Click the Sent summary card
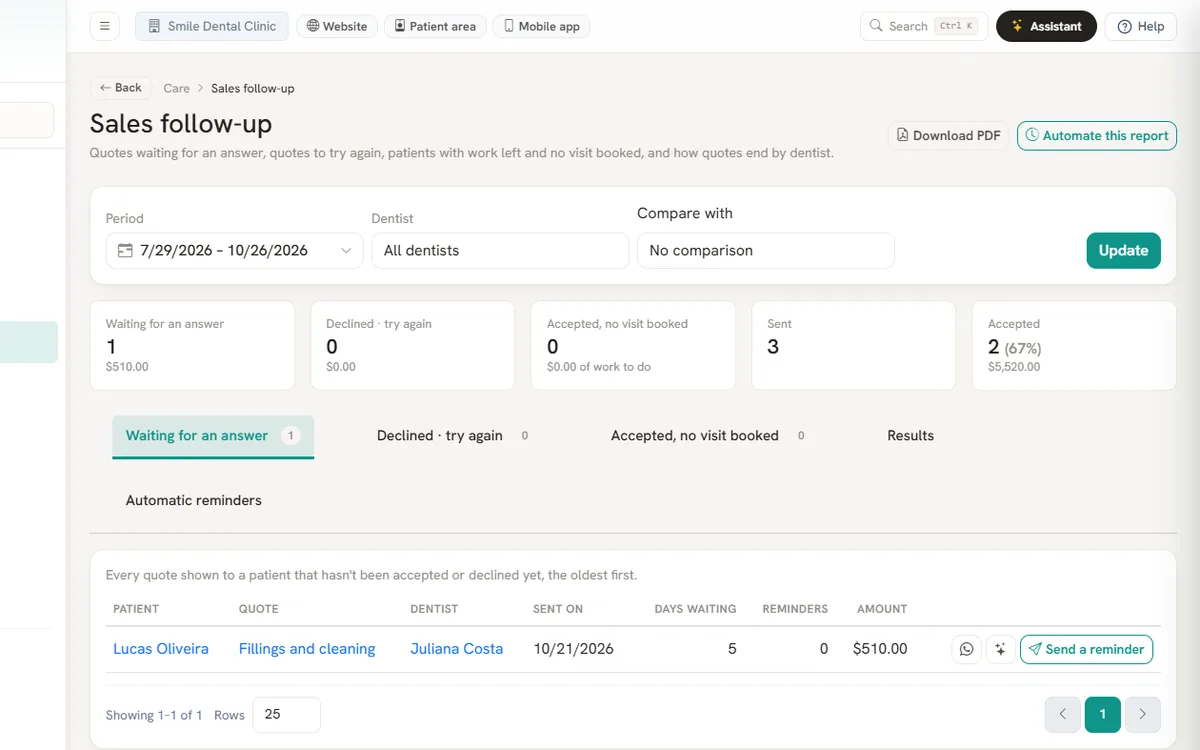 pos(854,345)
